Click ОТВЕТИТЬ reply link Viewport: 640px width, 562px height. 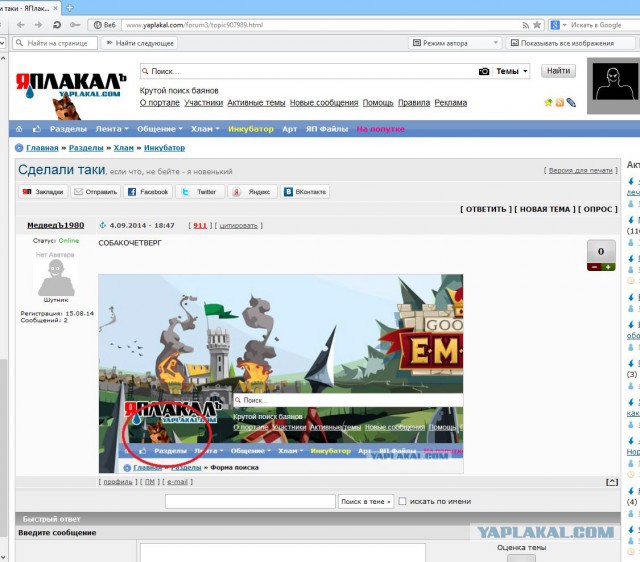[486, 209]
